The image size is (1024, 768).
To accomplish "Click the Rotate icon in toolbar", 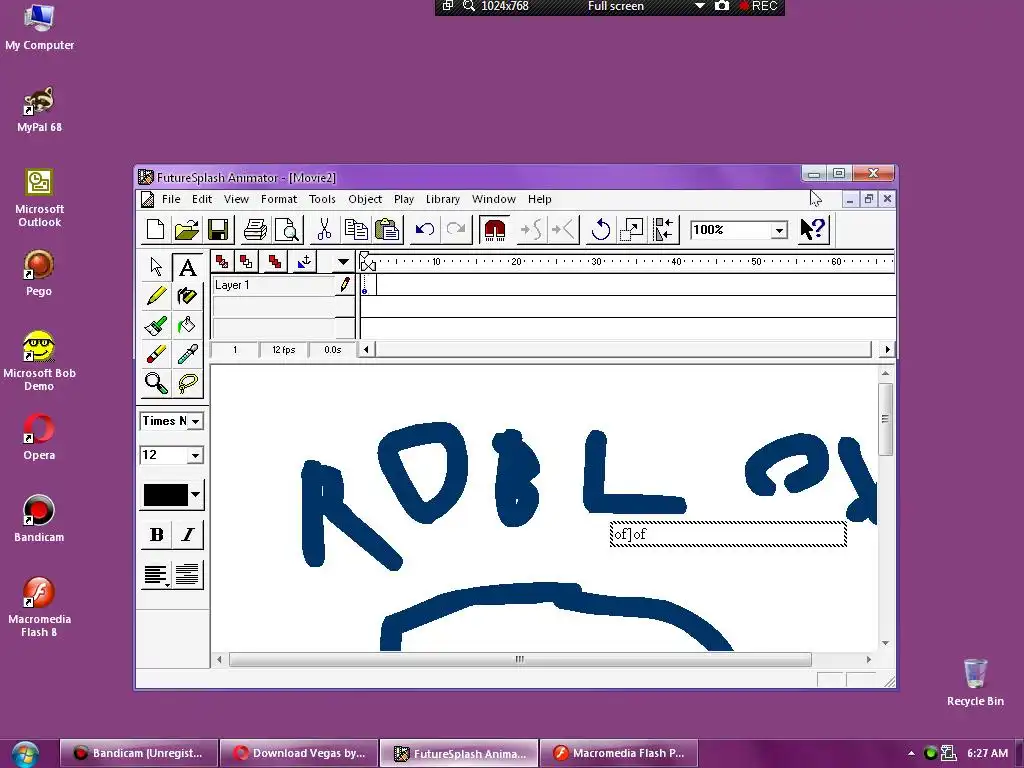I will pyautogui.click(x=601, y=230).
